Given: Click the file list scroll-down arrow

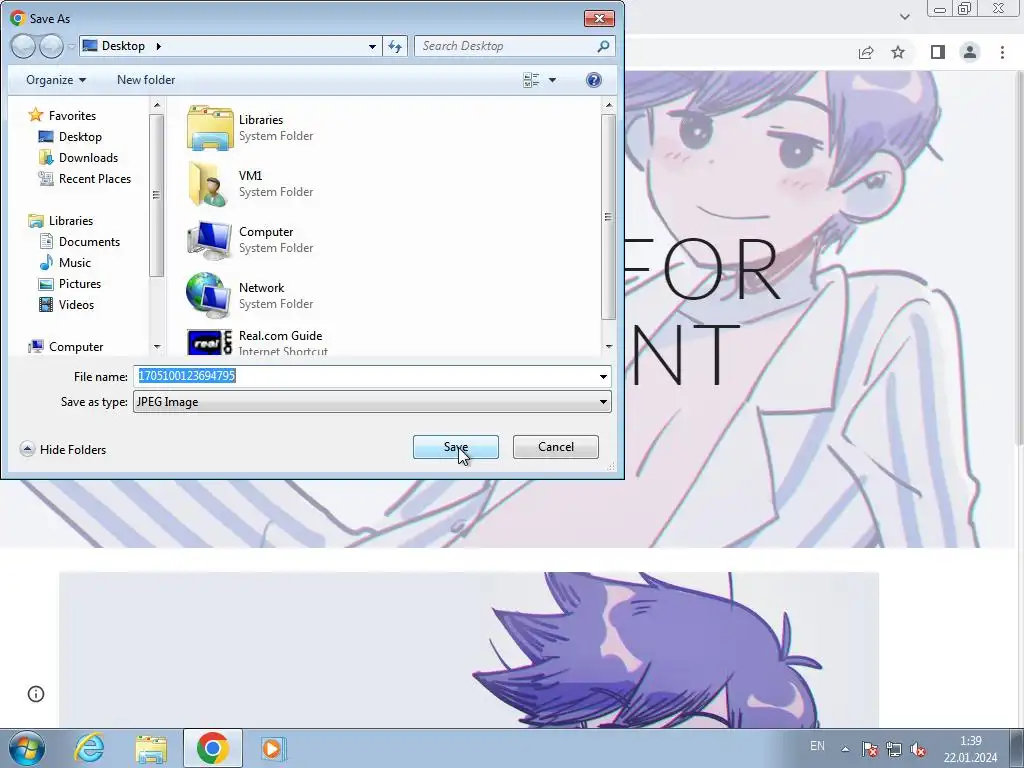Looking at the screenshot, I should [609, 347].
